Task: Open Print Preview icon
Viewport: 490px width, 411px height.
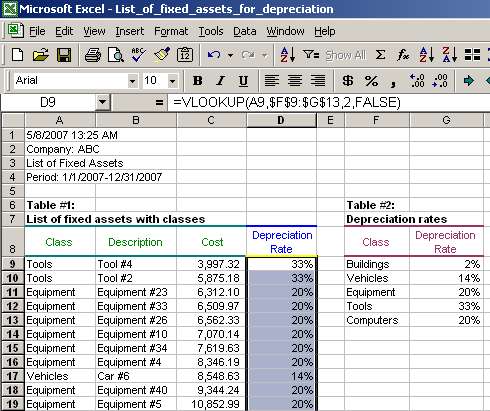Action: coord(116,55)
